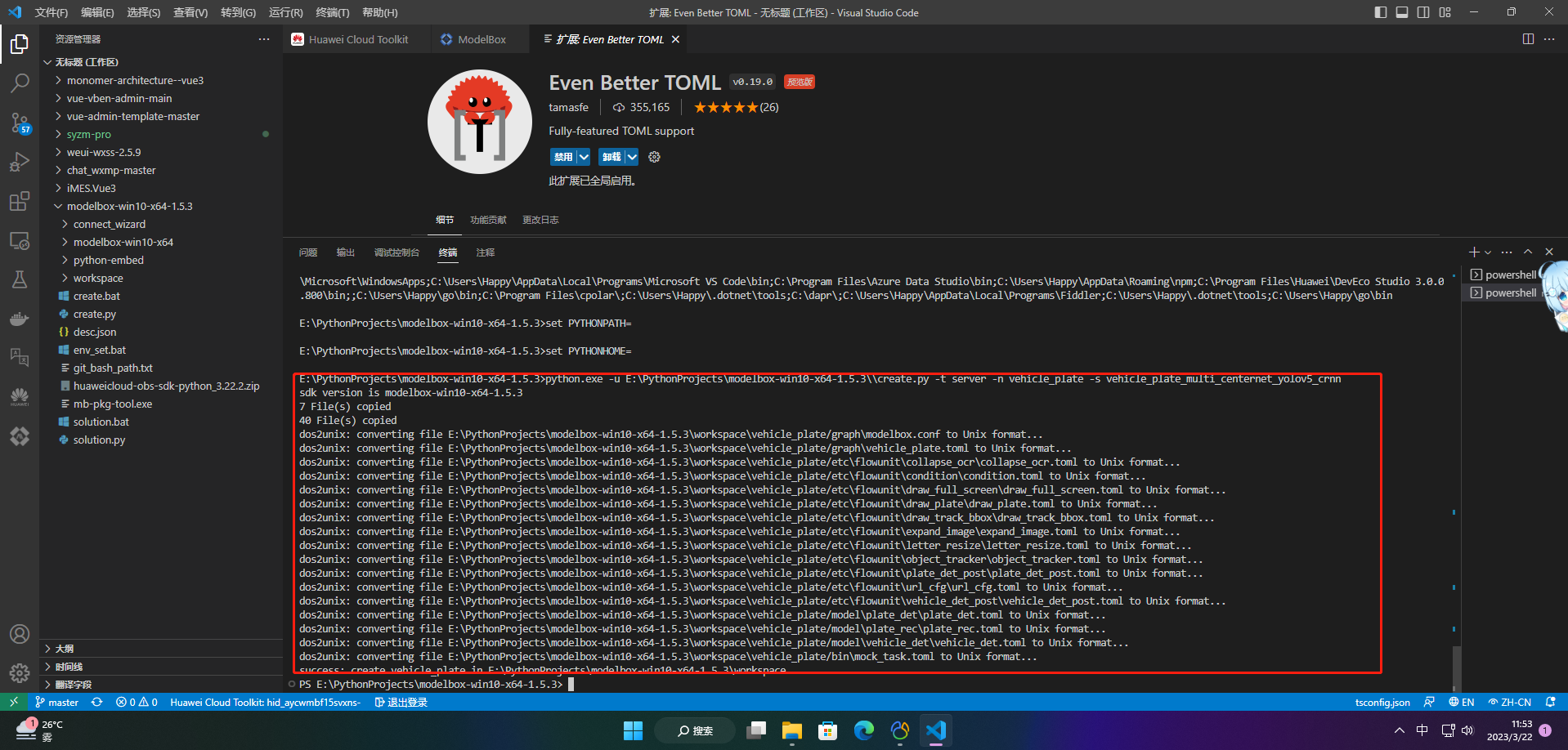
Task: Click the extension settings gear icon
Action: click(654, 157)
